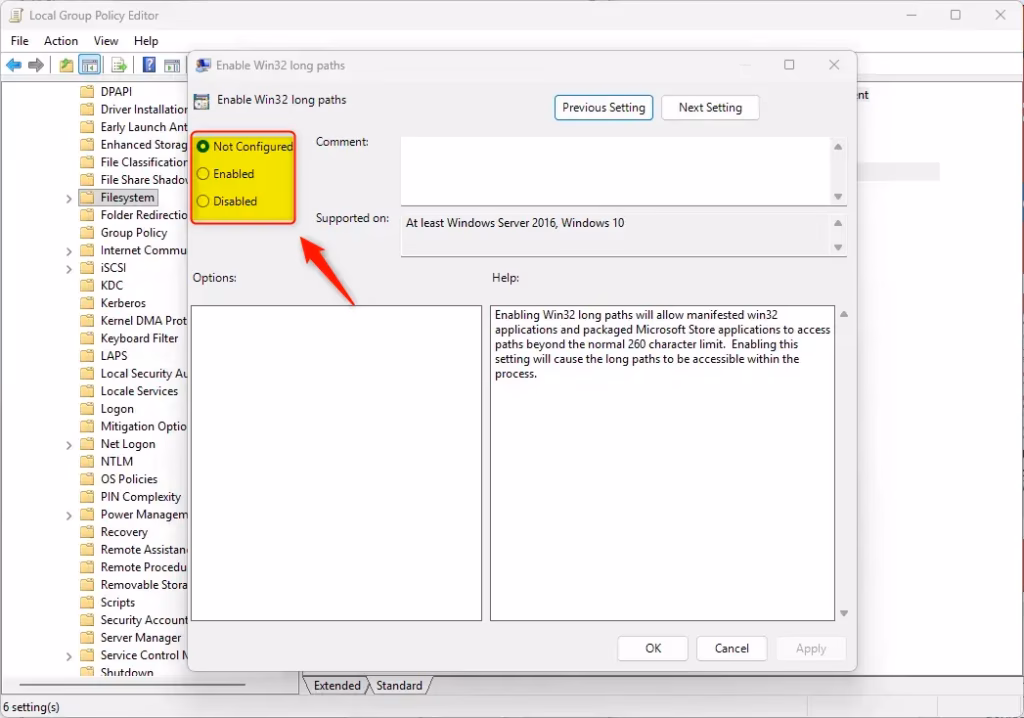This screenshot has width=1024, height=718.
Task: Switch to the Extended tab
Action: [x=337, y=685]
